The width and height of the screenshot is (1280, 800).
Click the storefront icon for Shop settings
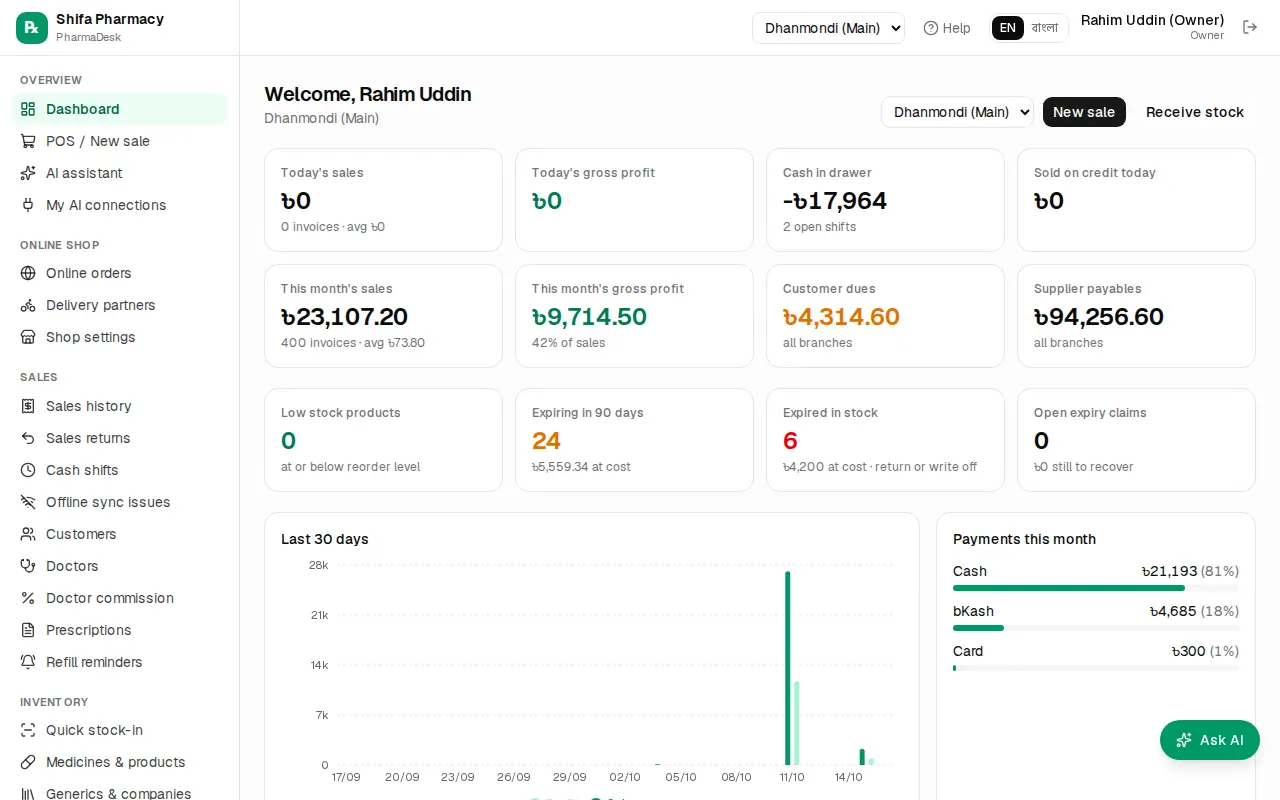click(28, 337)
